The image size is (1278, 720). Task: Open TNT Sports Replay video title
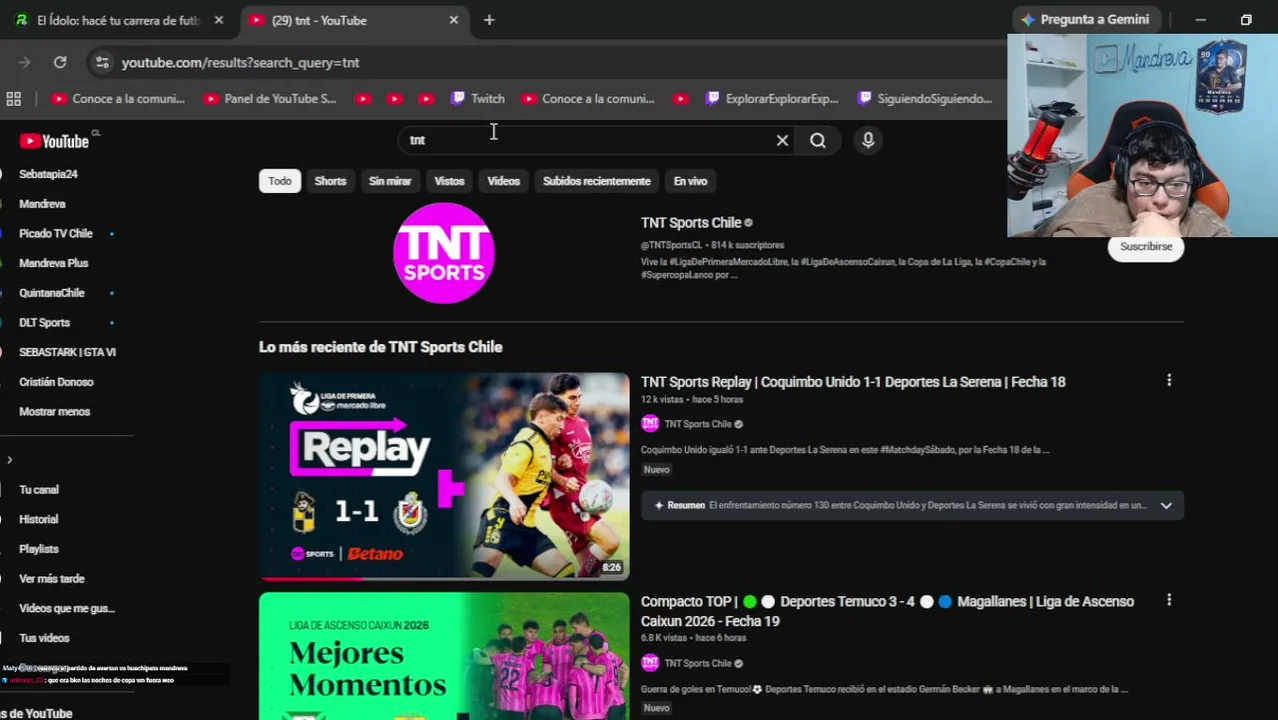click(x=853, y=382)
